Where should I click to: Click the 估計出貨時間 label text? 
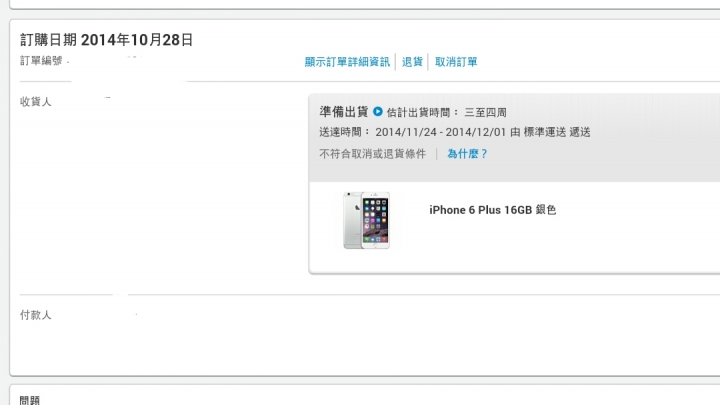click(418, 112)
